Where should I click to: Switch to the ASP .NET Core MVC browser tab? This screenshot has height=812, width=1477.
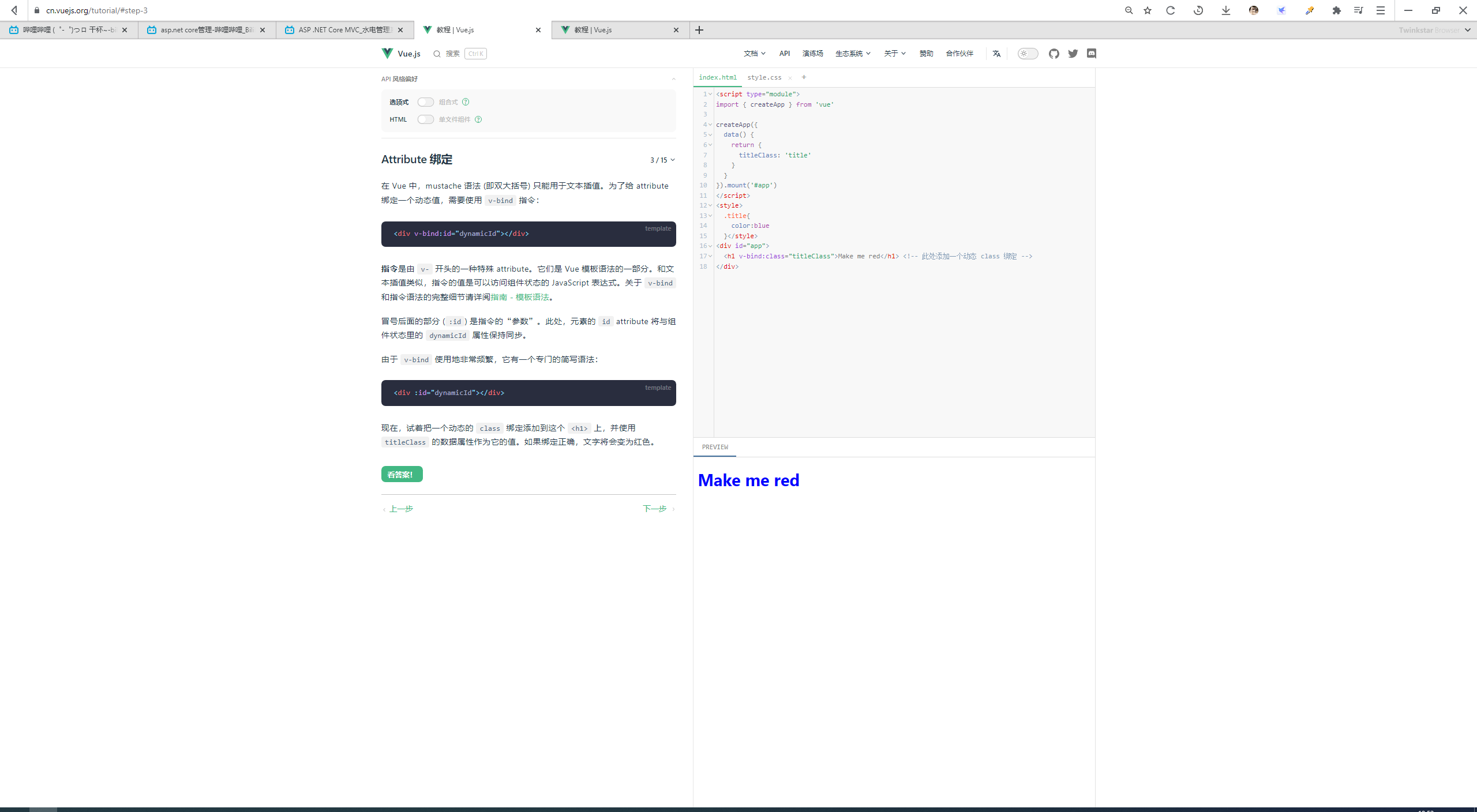[345, 30]
